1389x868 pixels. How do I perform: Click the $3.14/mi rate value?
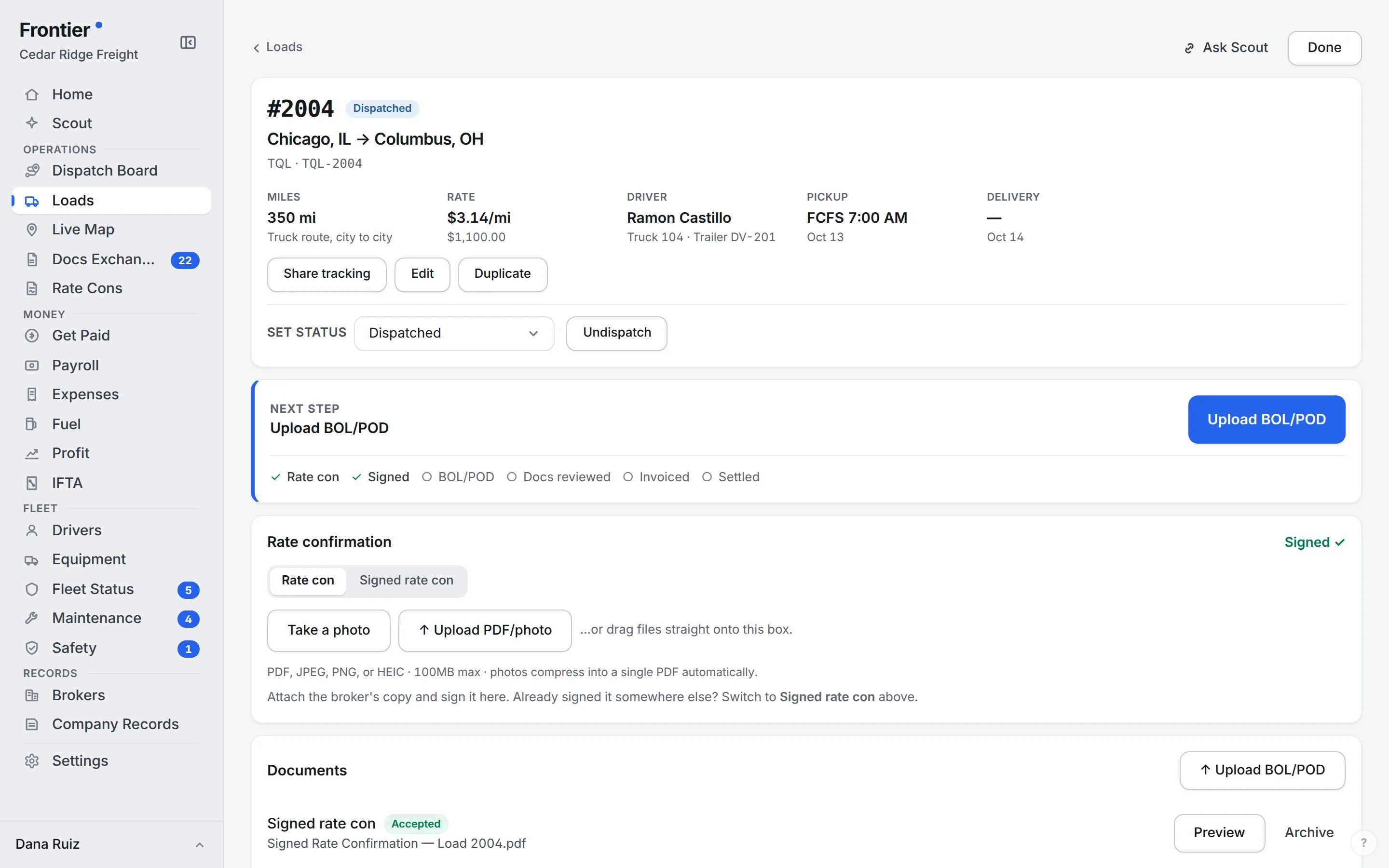click(x=479, y=217)
